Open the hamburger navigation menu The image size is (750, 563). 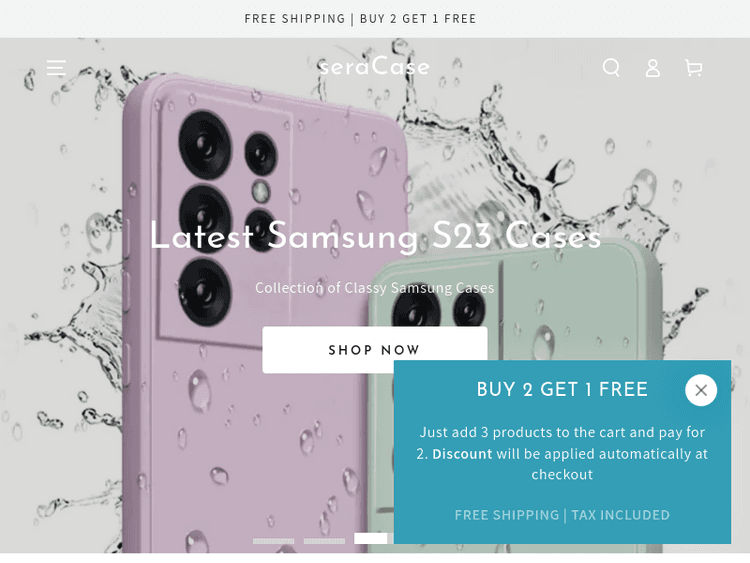click(x=56, y=68)
